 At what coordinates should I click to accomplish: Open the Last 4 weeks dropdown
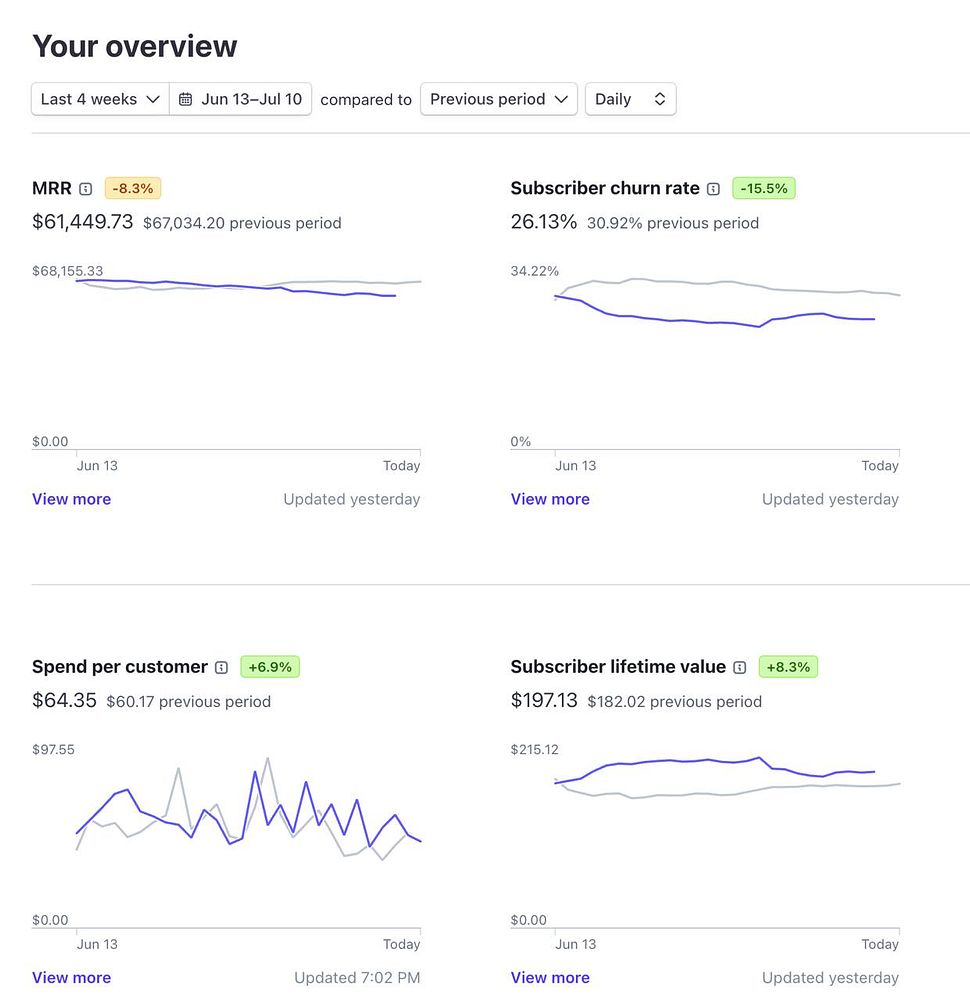(100, 99)
